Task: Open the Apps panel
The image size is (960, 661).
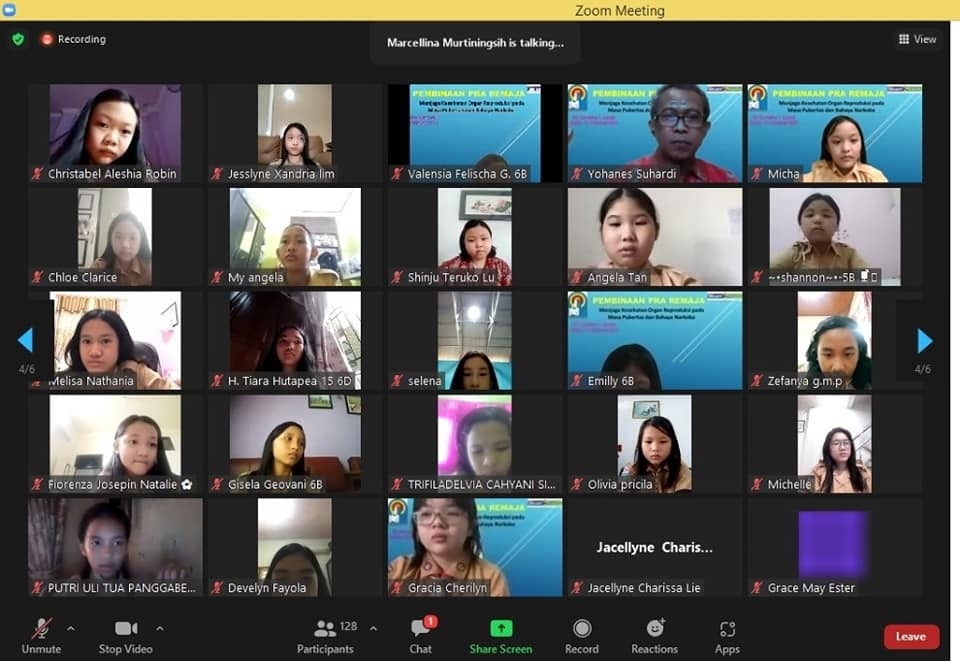Action: point(727,629)
